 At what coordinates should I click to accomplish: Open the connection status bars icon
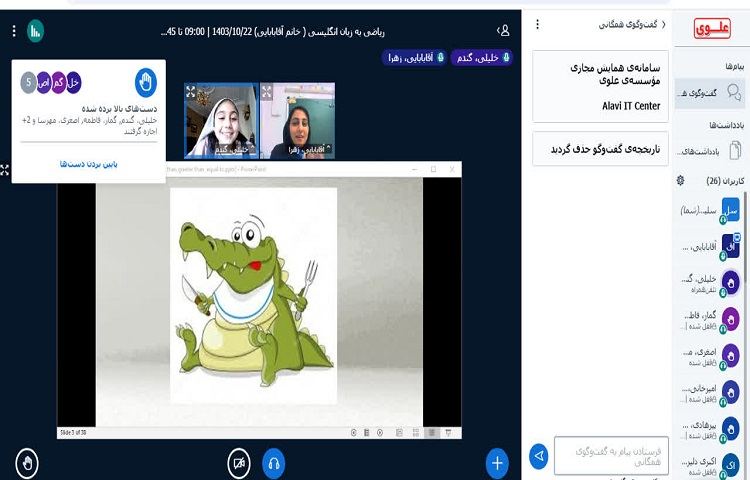(35, 31)
